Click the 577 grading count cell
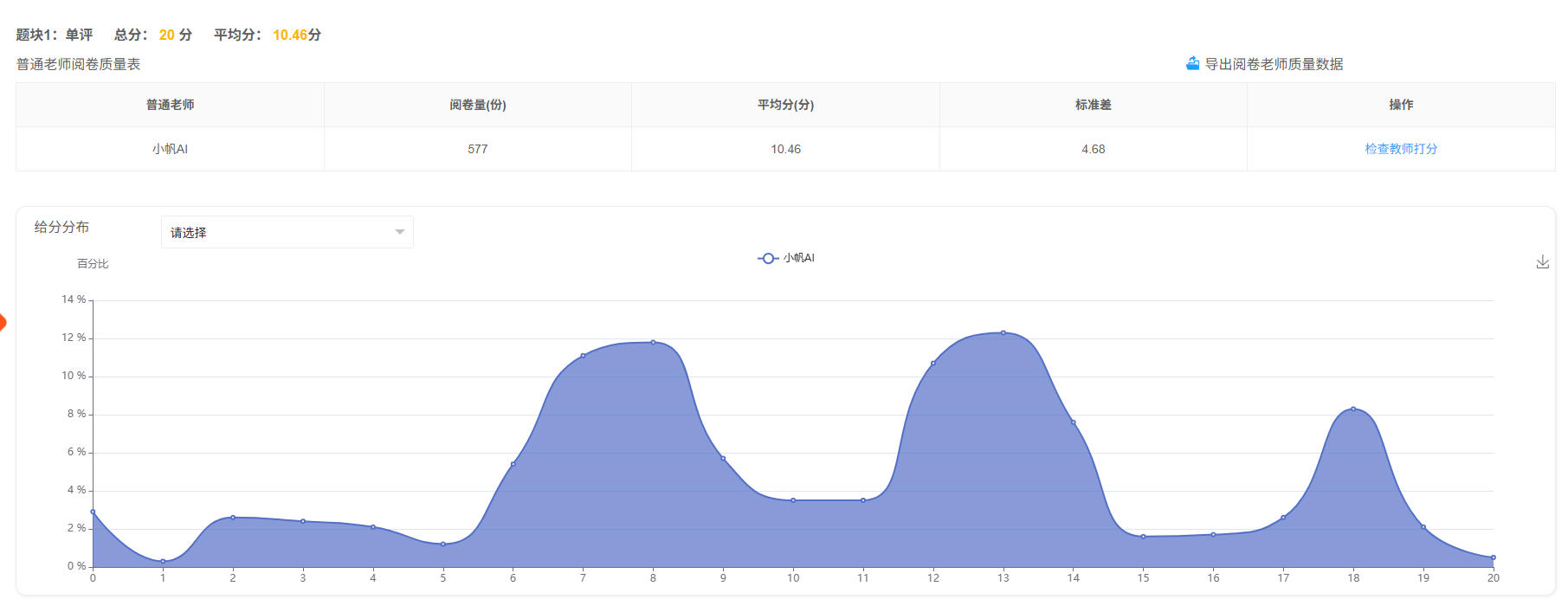This screenshot has height=612, width=1568. [x=478, y=149]
